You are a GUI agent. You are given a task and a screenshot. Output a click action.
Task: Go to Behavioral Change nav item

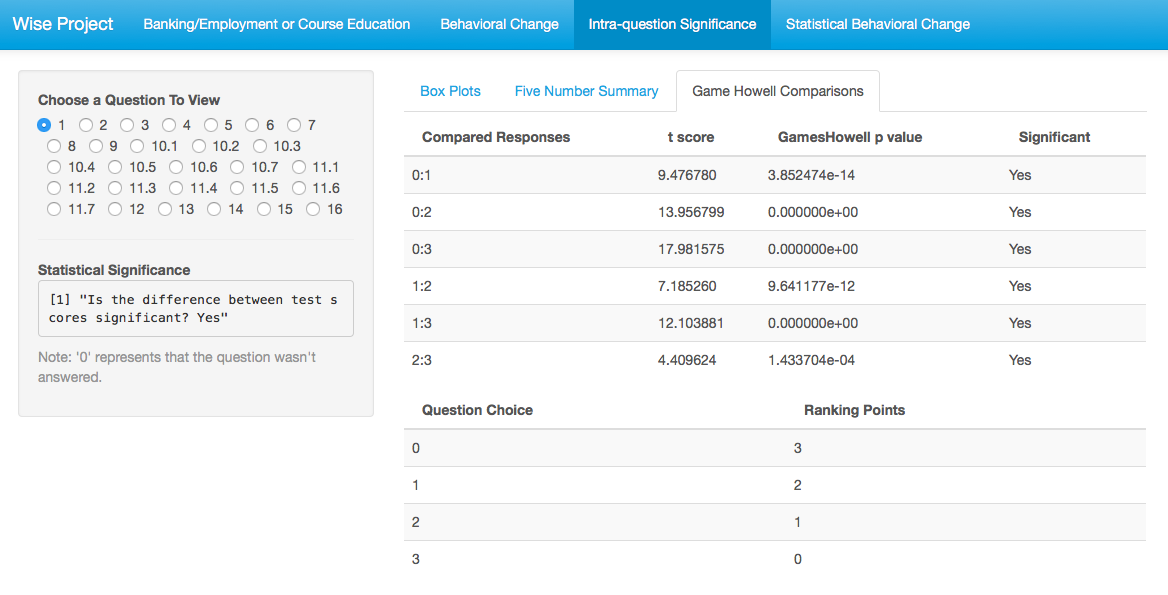tap(499, 25)
